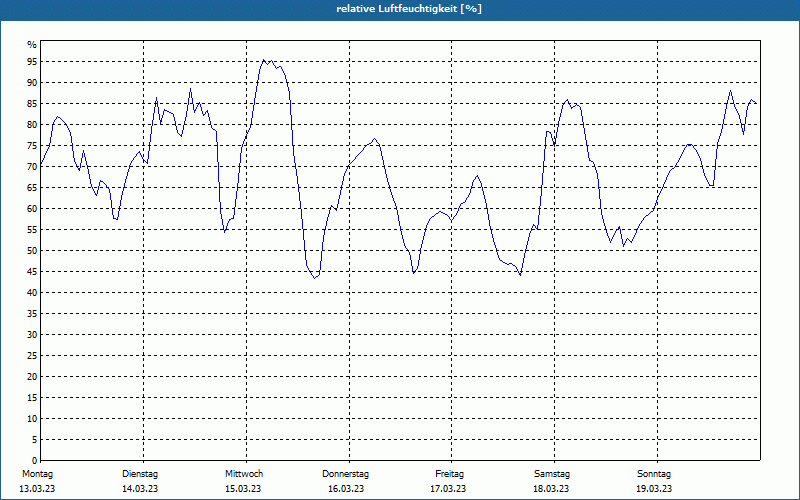
Task: Click the y-axis value '50'
Action: 32,251
